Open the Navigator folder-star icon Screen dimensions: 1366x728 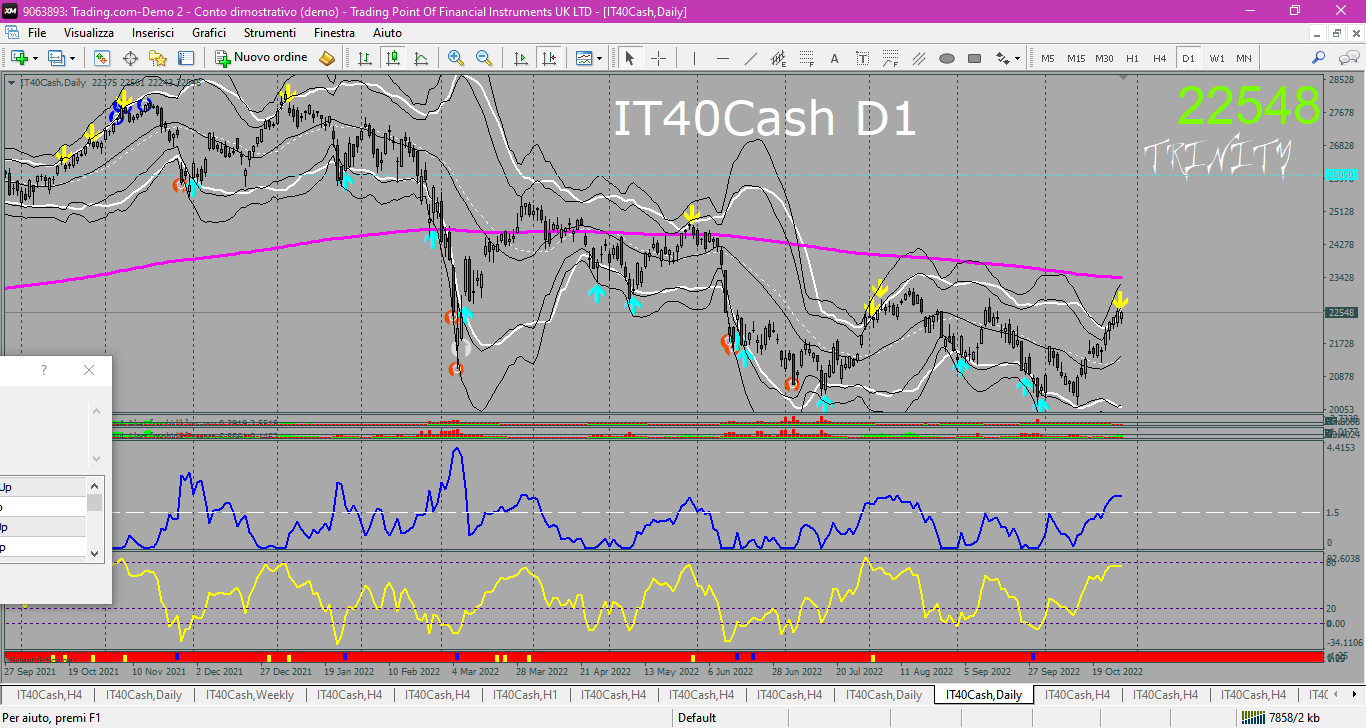(158, 58)
